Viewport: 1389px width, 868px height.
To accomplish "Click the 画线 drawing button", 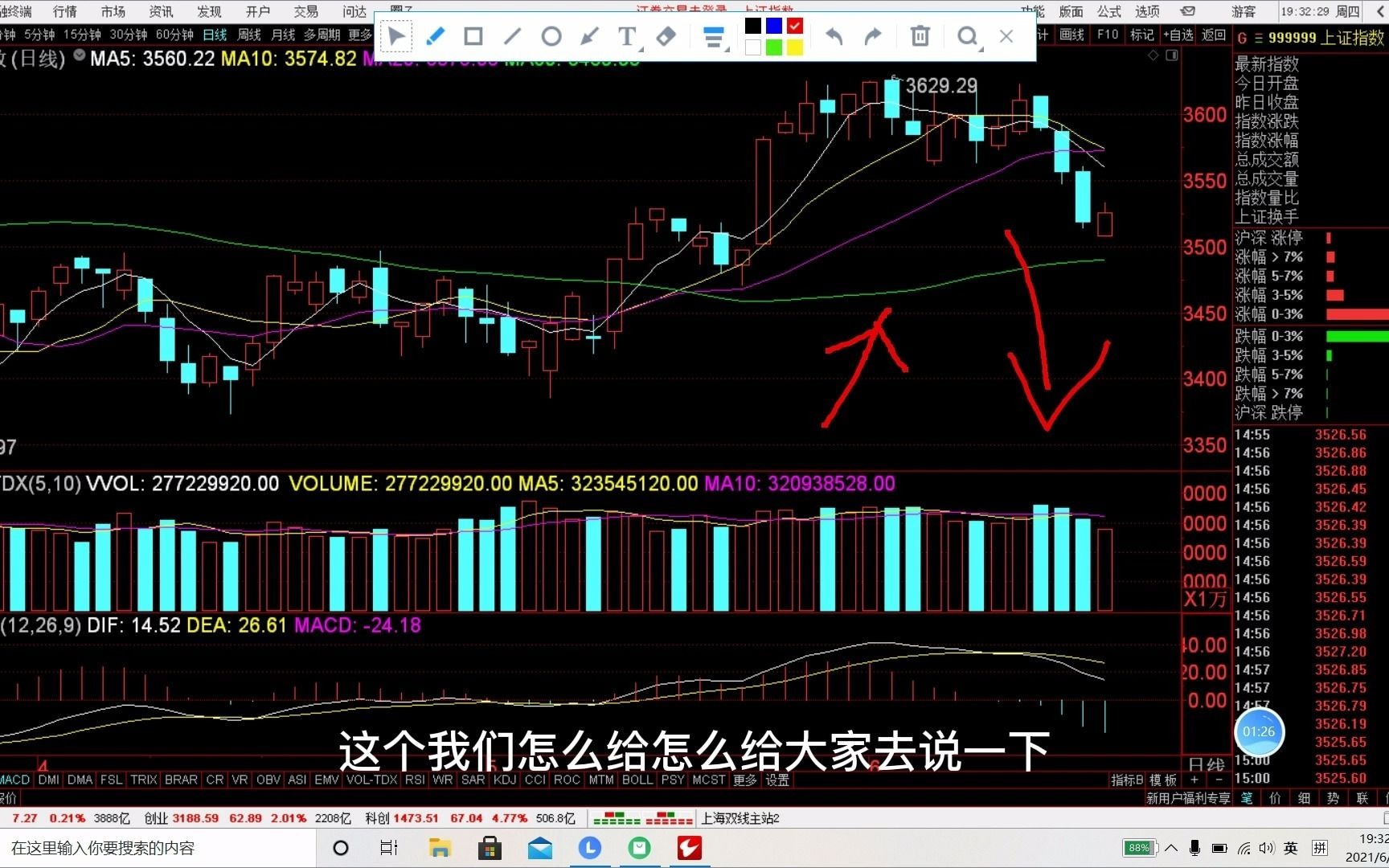I will [1071, 35].
